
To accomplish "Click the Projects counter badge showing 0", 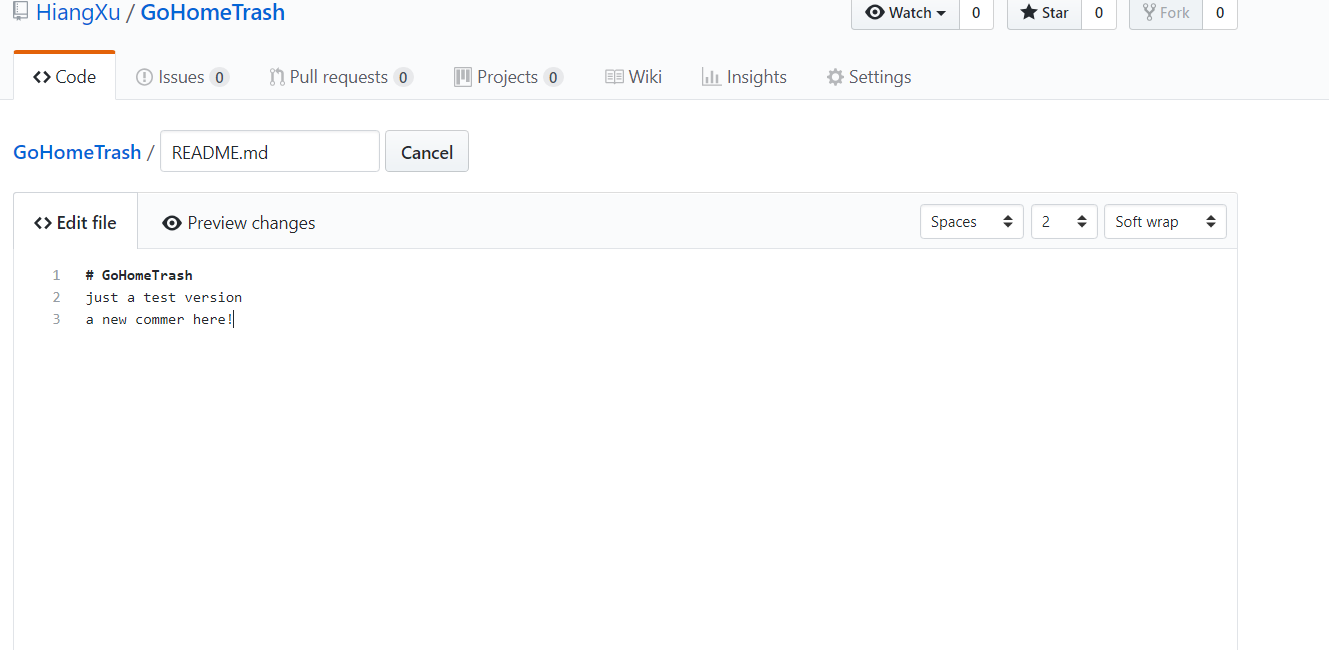I will [x=553, y=78].
